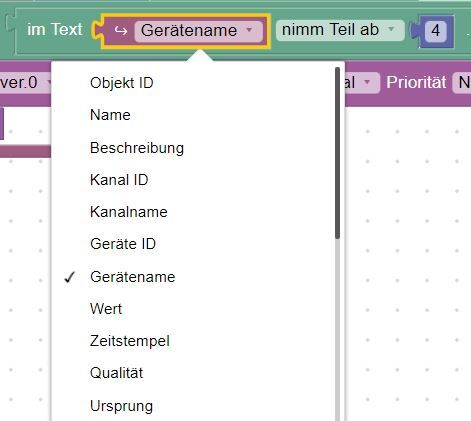Viewport: 471px width, 421px height.
Task: Click the dropdown list scrollbar thumb
Action: [337, 153]
